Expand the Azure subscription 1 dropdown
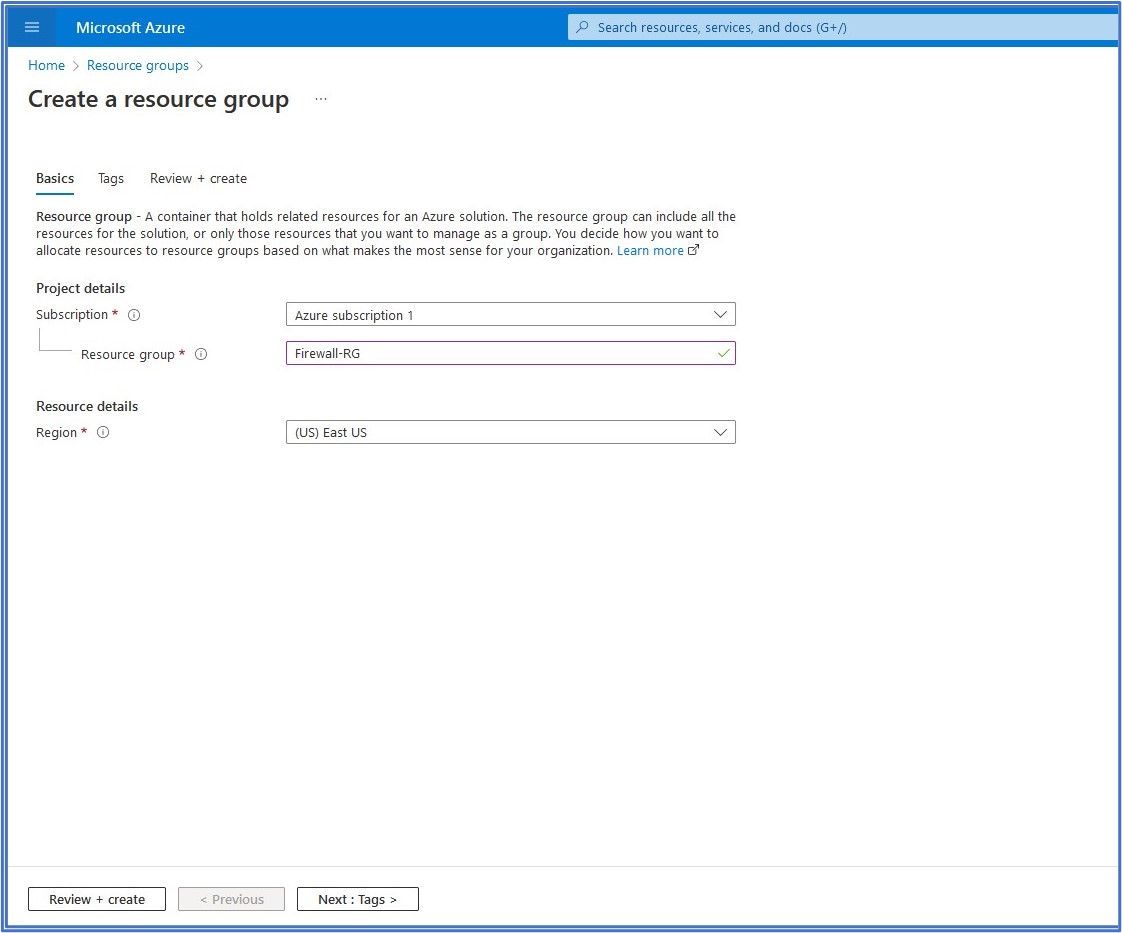1122x933 pixels. (x=510, y=315)
